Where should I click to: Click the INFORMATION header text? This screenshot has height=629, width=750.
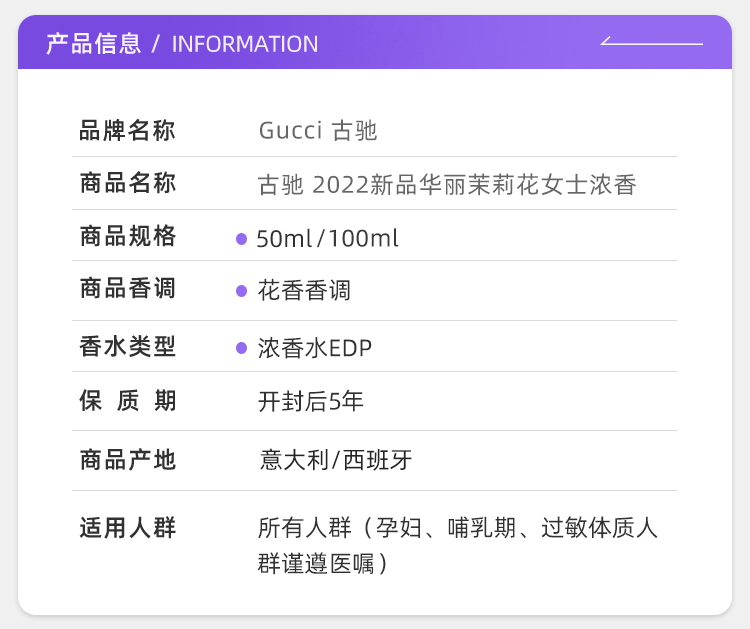click(x=245, y=44)
